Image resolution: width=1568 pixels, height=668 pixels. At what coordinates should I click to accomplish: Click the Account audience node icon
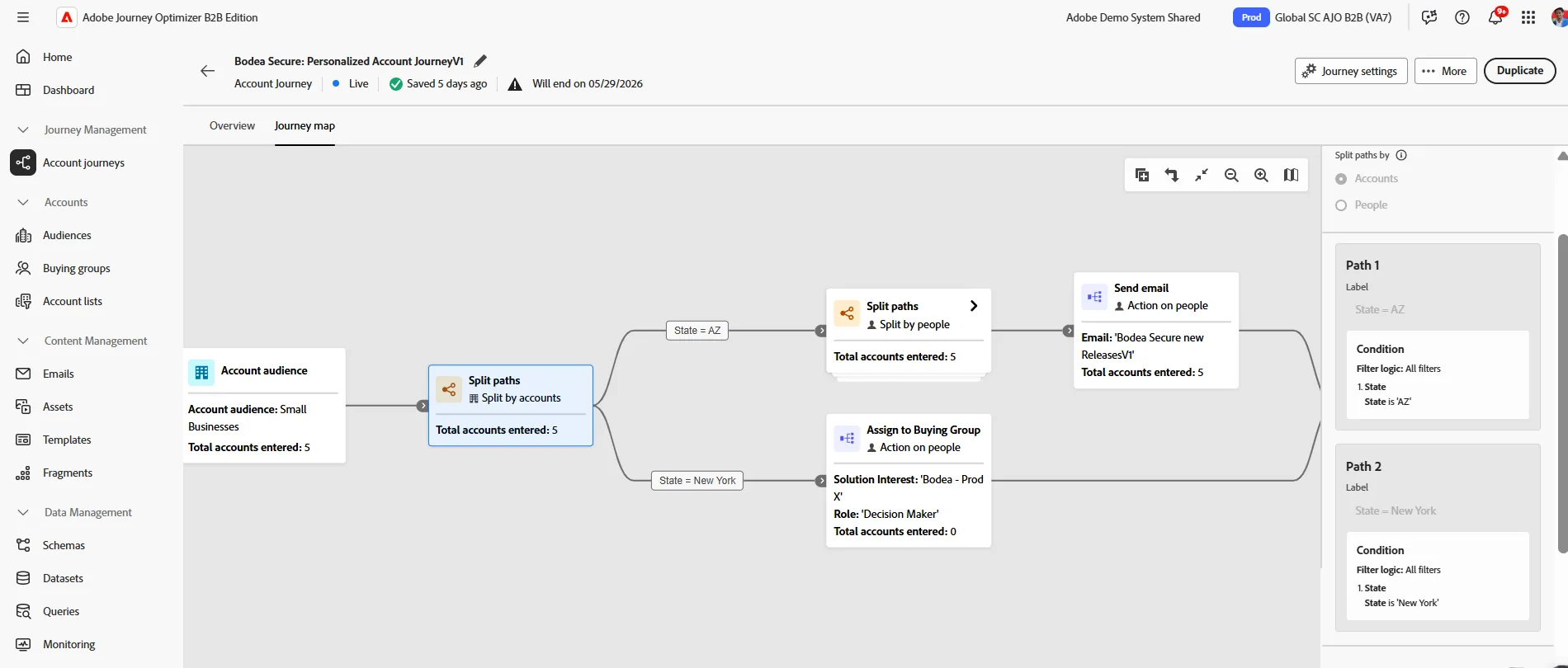coord(201,373)
